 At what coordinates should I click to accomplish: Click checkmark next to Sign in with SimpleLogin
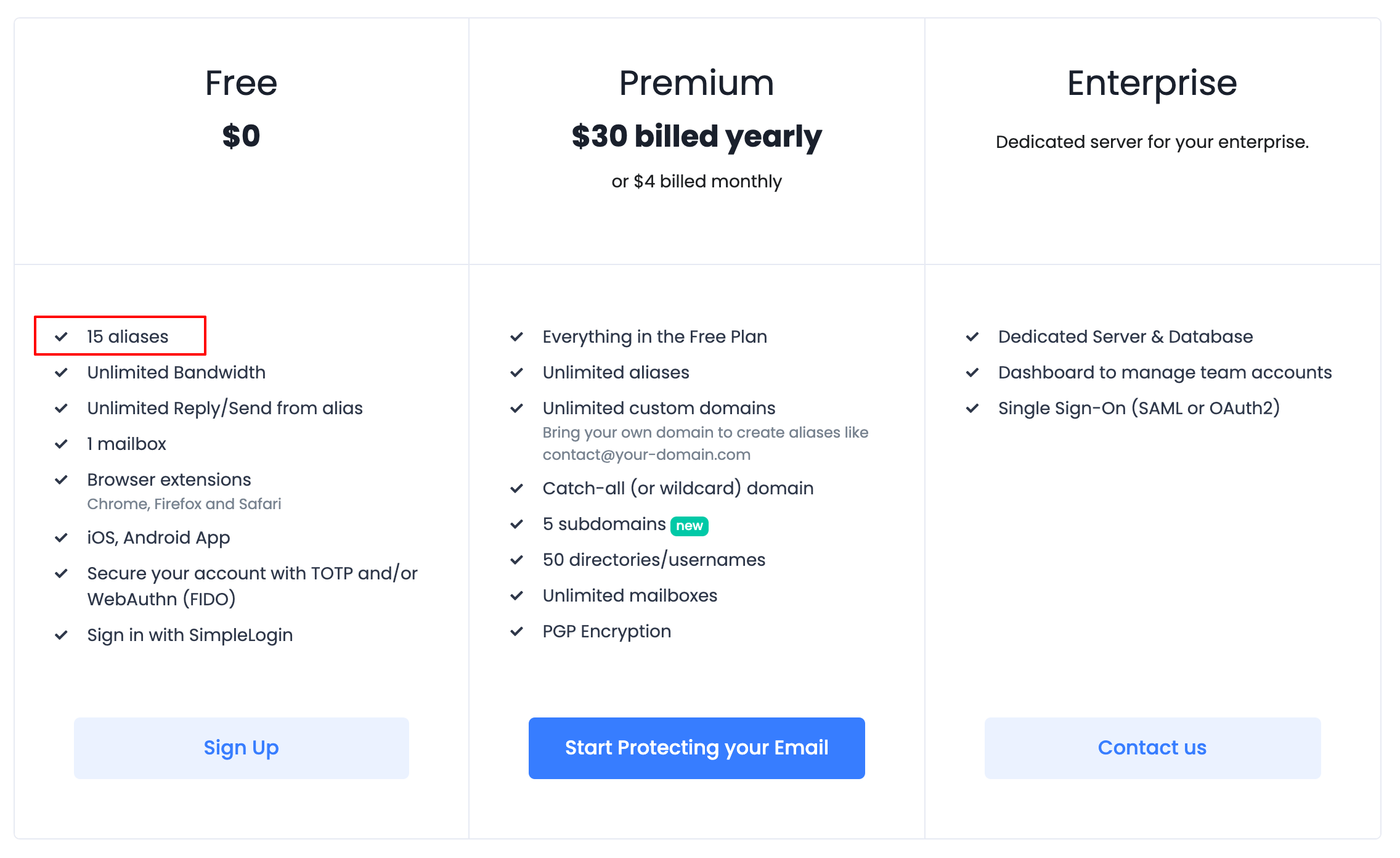coord(61,635)
